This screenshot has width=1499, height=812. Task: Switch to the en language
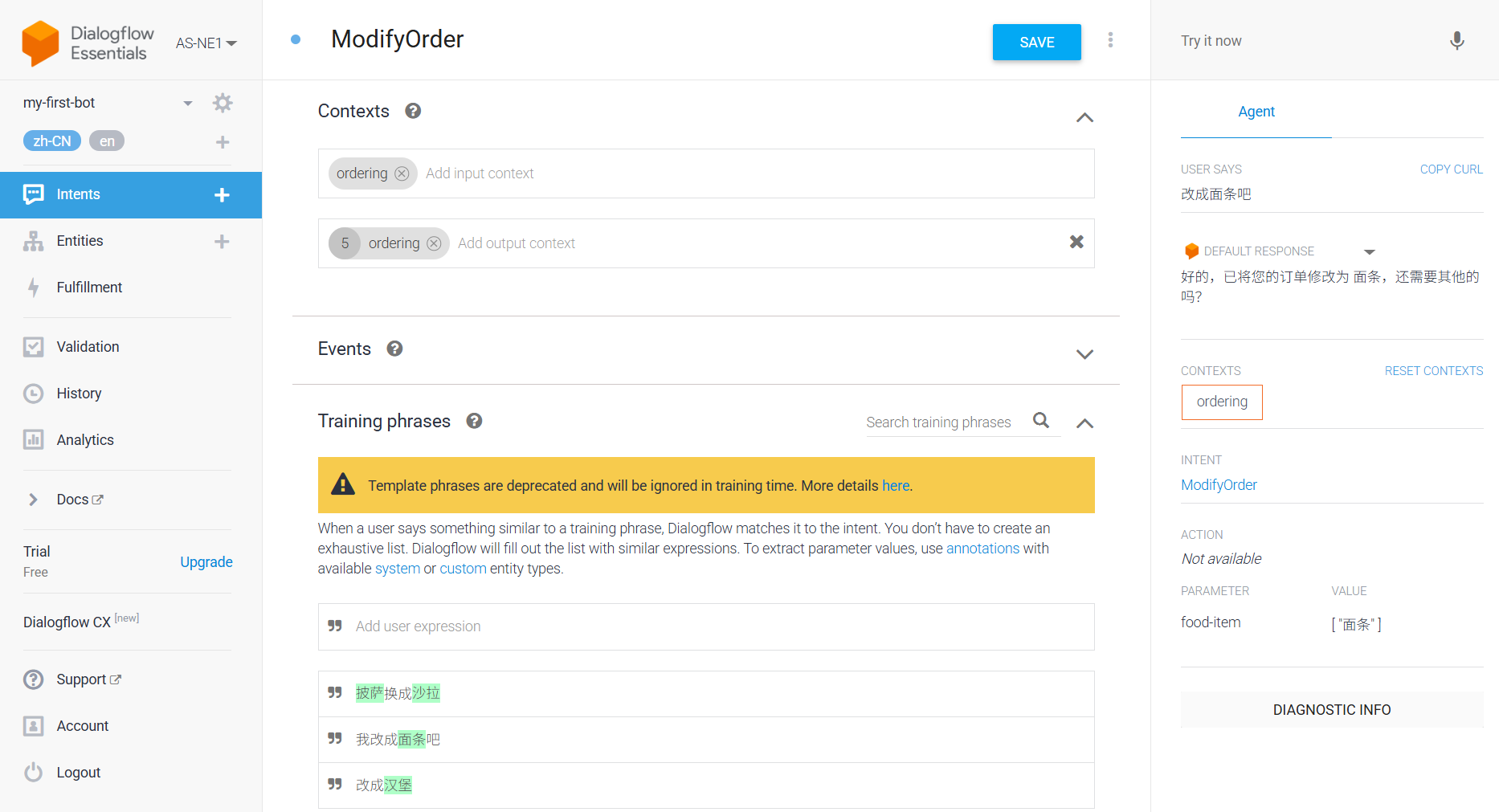pos(107,141)
